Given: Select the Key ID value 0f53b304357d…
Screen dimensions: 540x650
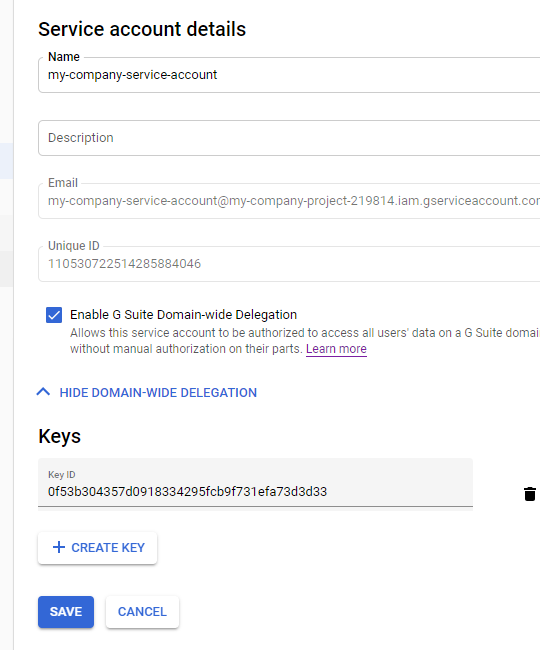Looking at the screenshot, I should 187,492.
